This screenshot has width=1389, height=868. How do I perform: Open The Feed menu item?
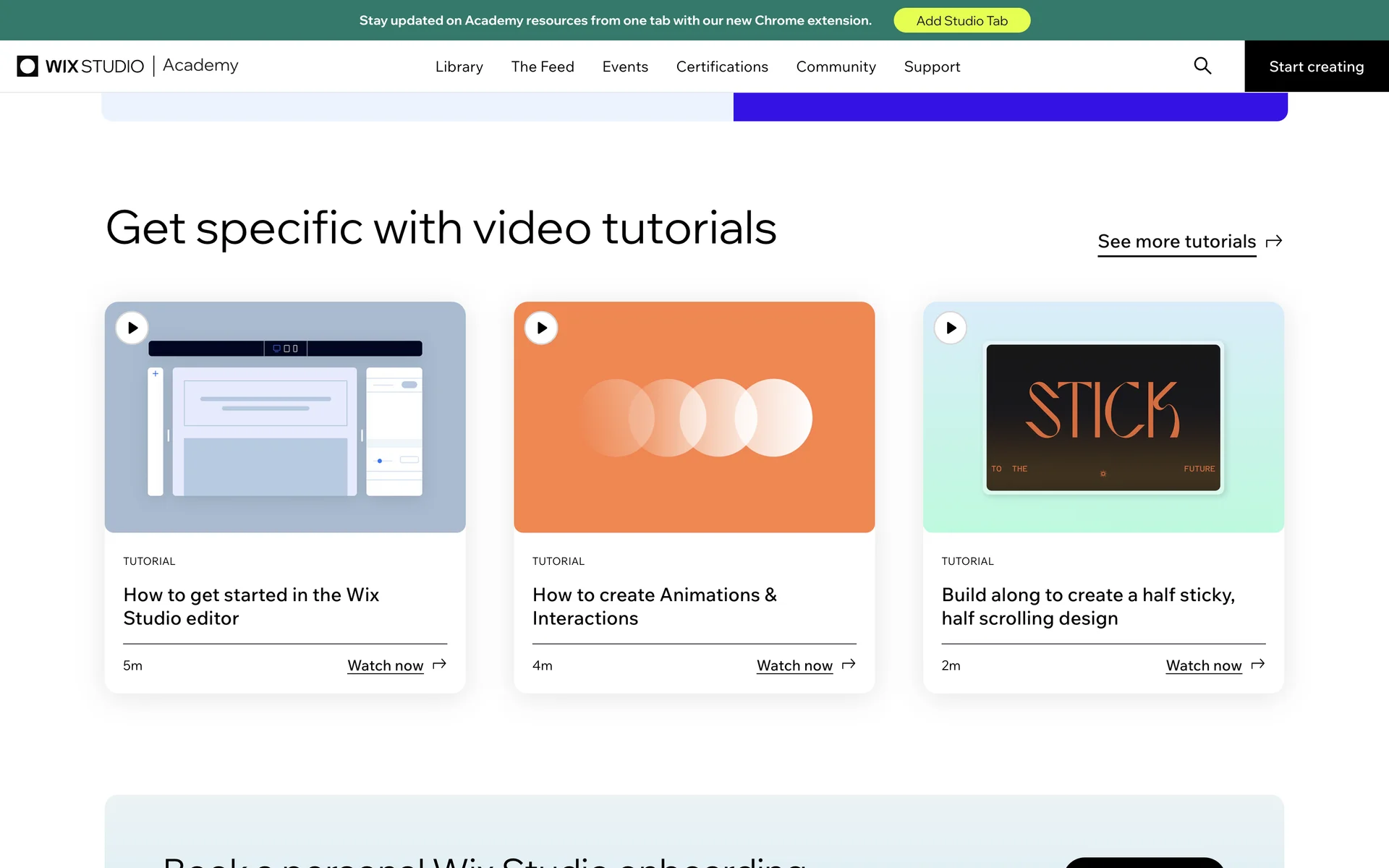click(x=543, y=67)
